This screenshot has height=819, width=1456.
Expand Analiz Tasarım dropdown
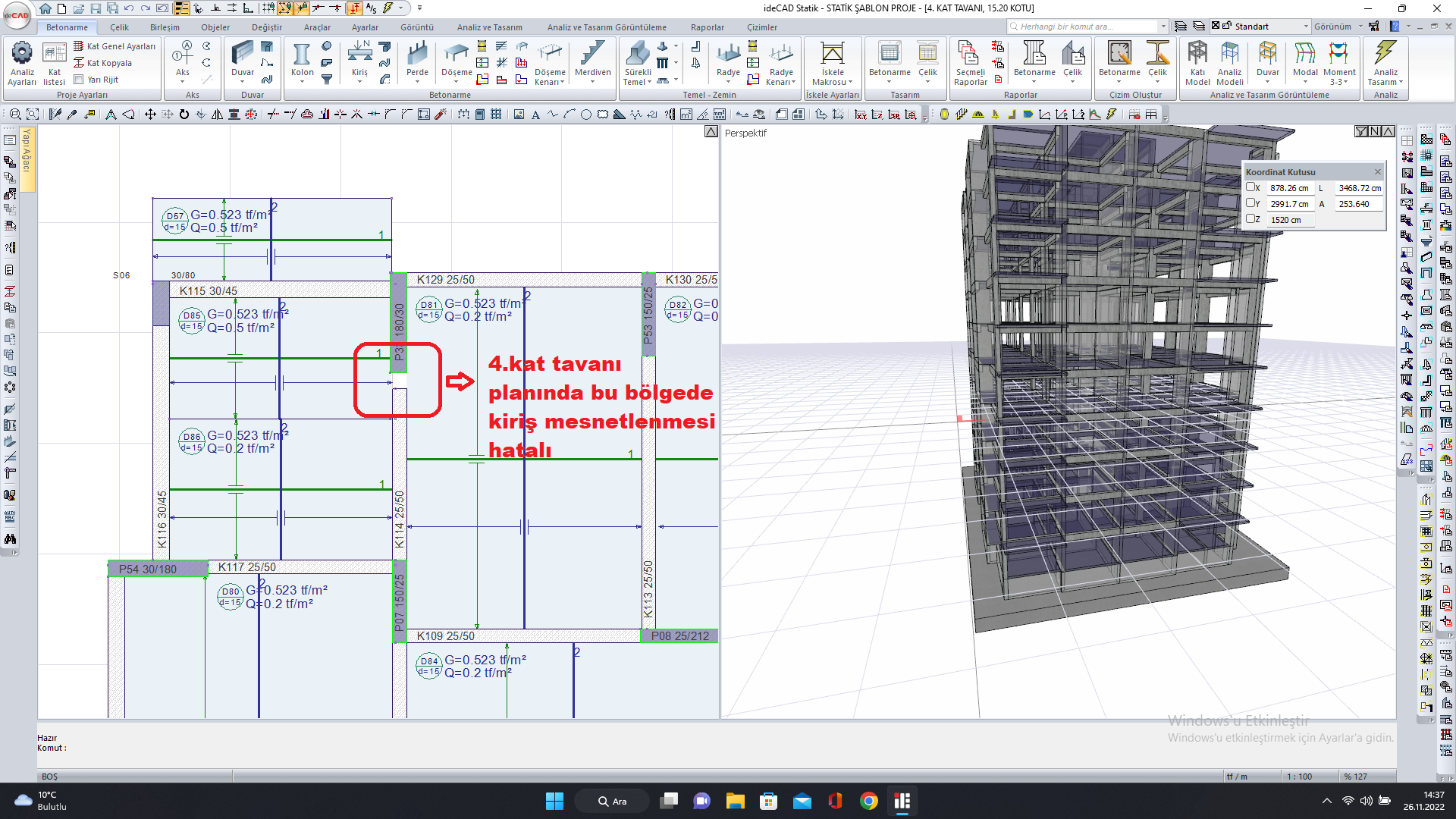tap(1401, 82)
